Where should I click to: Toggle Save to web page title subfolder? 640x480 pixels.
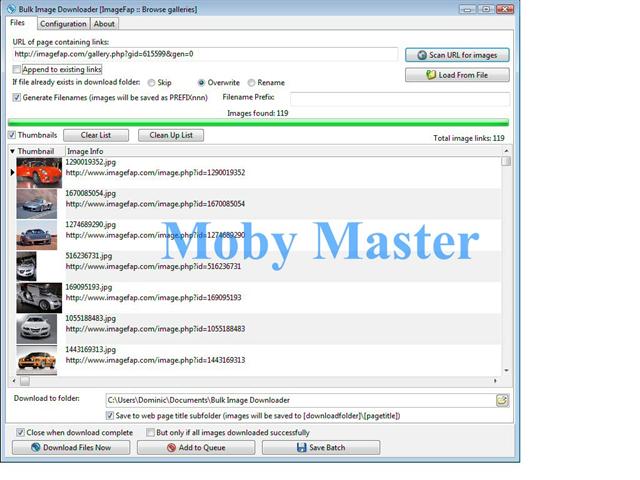point(109,416)
